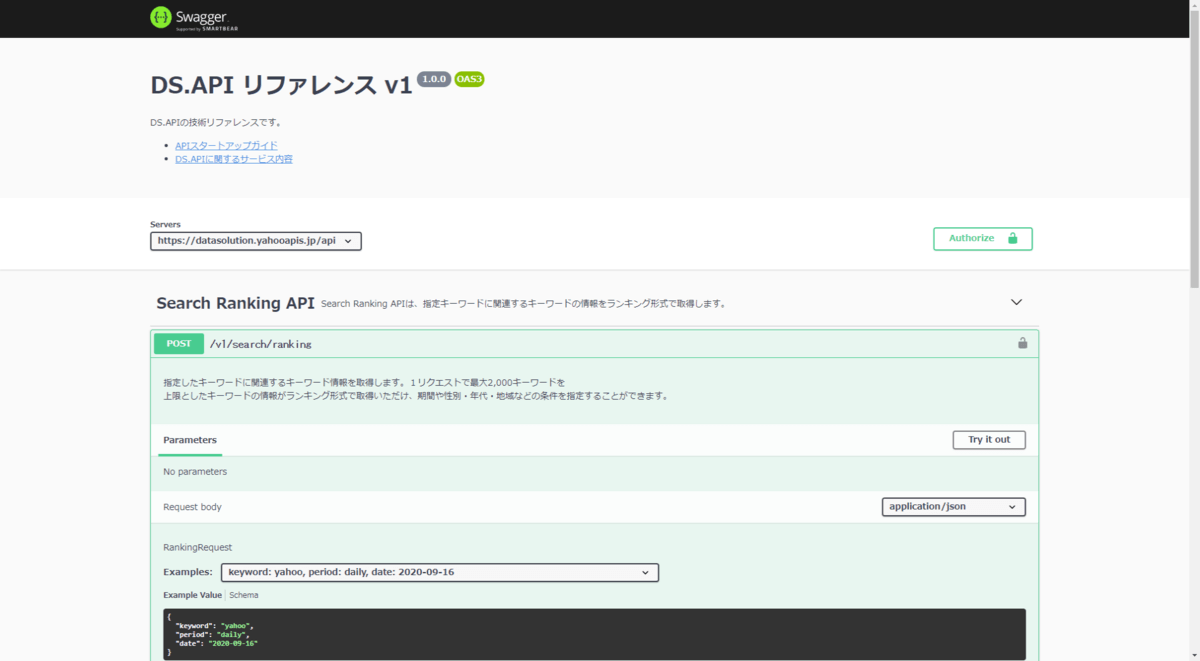Switch to the Schema tab

pyautogui.click(x=243, y=595)
